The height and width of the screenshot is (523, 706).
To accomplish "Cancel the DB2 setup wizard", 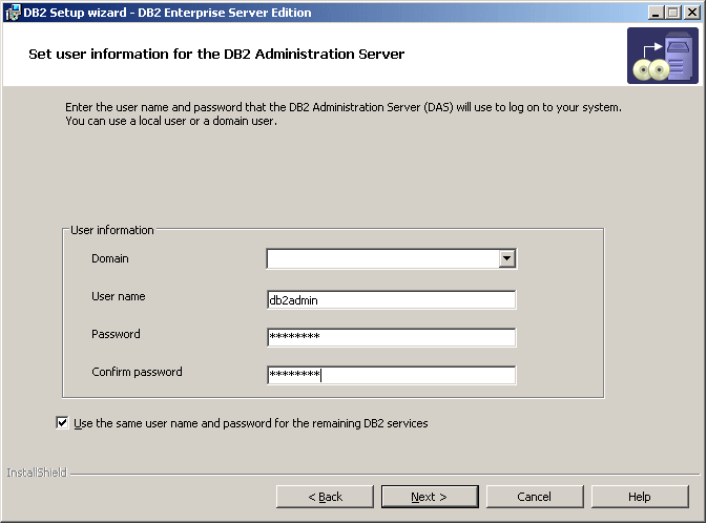I will pos(534,496).
